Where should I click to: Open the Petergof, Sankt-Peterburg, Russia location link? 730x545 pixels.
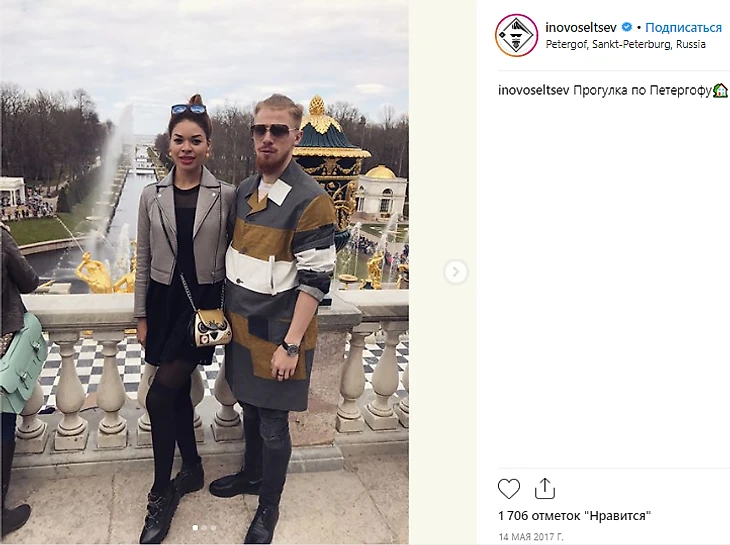click(625, 44)
